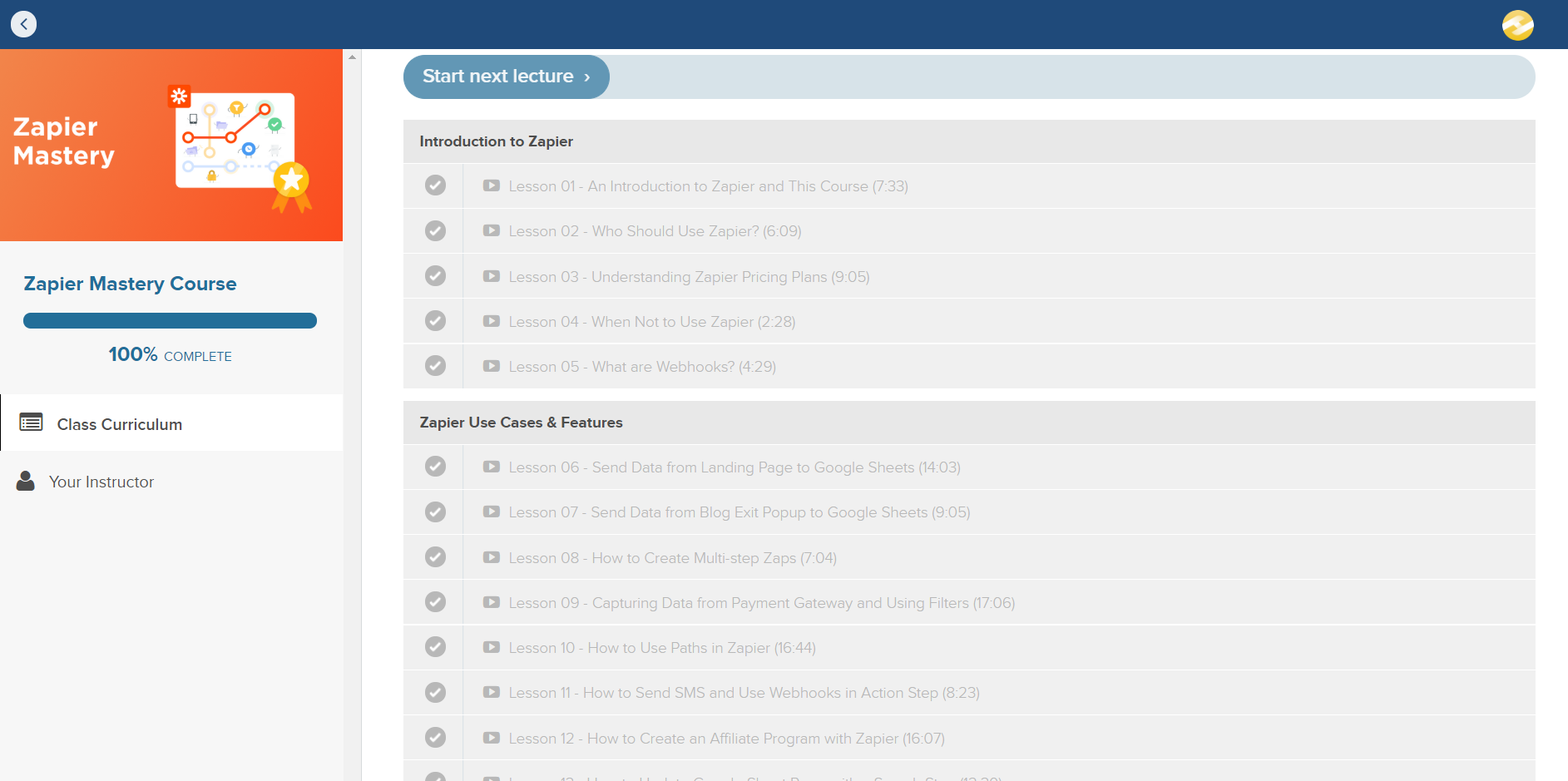1568x781 pixels.
Task: Click the video icon for Lesson 01
Action: 492,185
